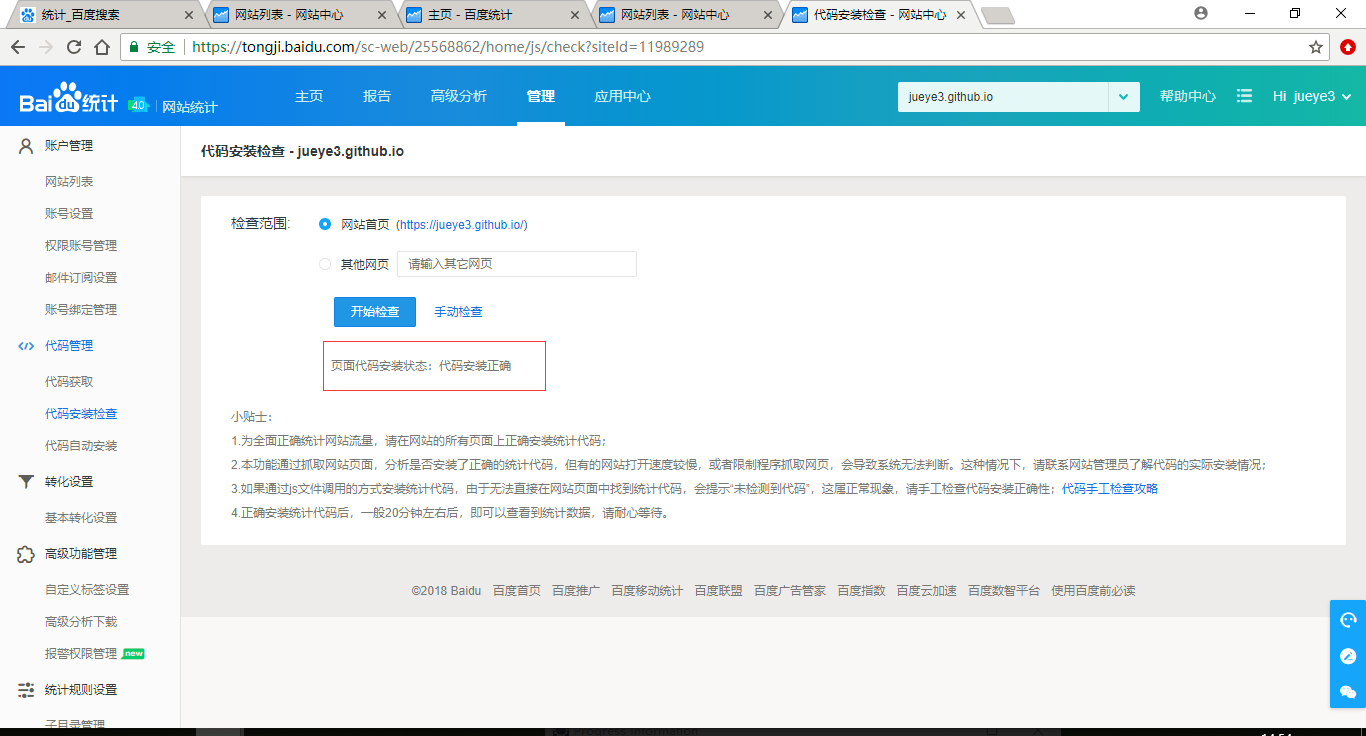Screen dimensions: 1366x736
Task: Click the browser address bar URL
Action: tap(448, 47)
